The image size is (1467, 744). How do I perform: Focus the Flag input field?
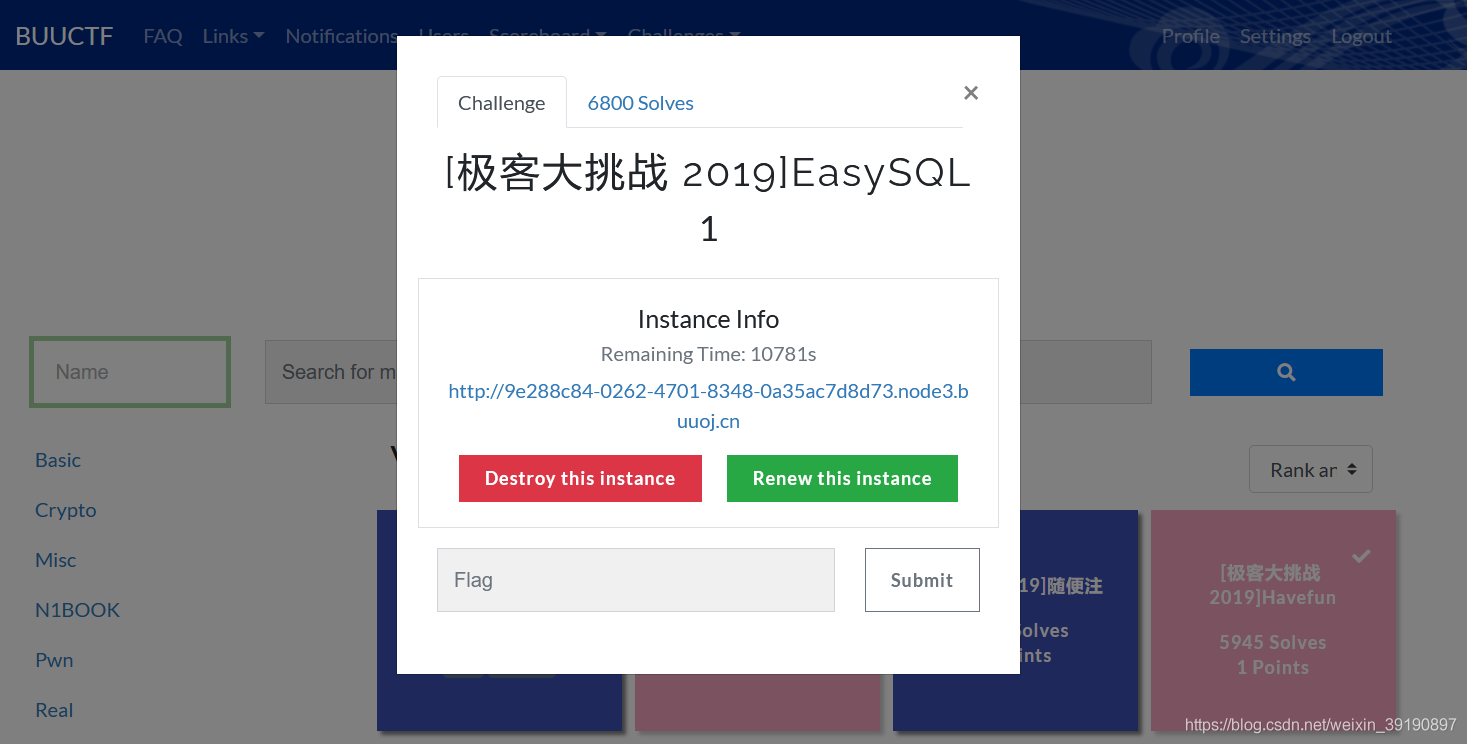[x=636, y=580]
